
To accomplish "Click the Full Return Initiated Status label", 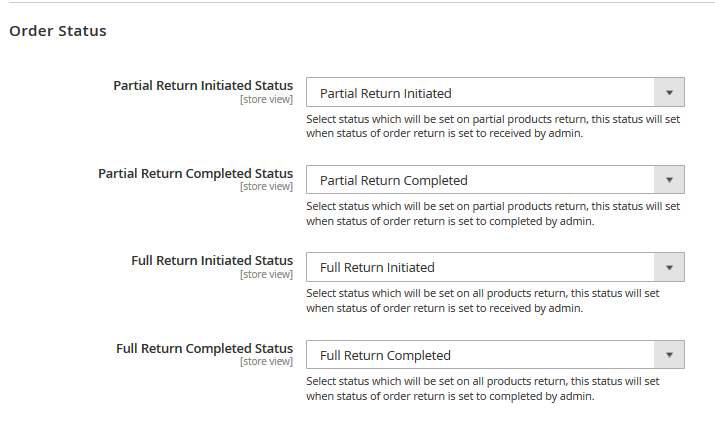I will point(212,260).
